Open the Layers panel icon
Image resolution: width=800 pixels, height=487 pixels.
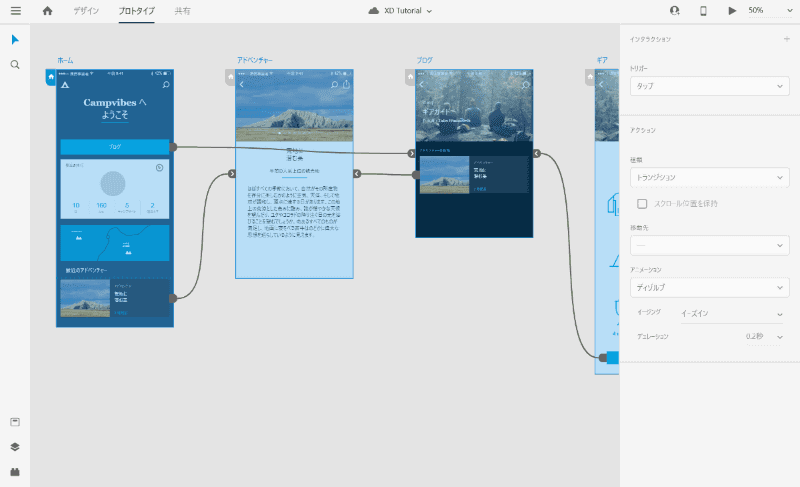[15, 447]
